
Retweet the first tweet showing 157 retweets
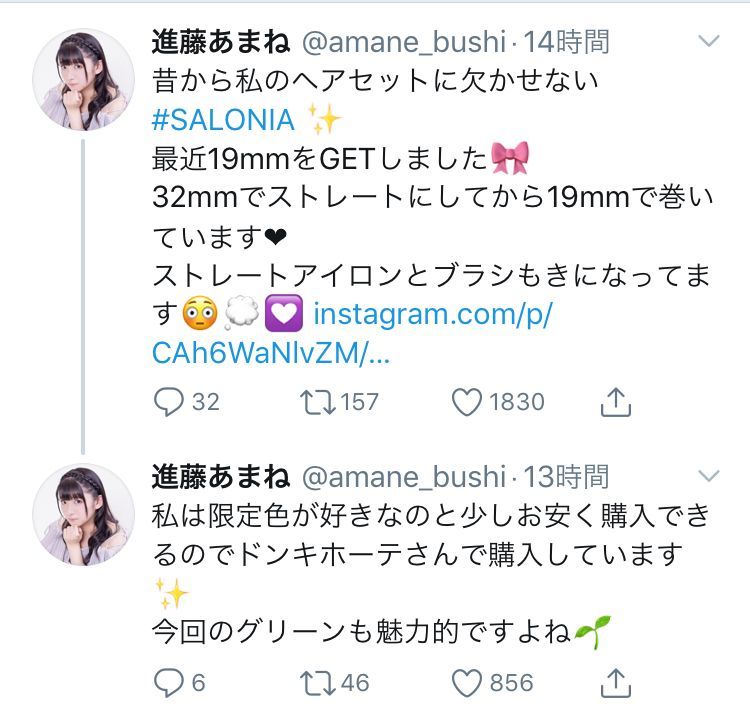coord(317,402)
